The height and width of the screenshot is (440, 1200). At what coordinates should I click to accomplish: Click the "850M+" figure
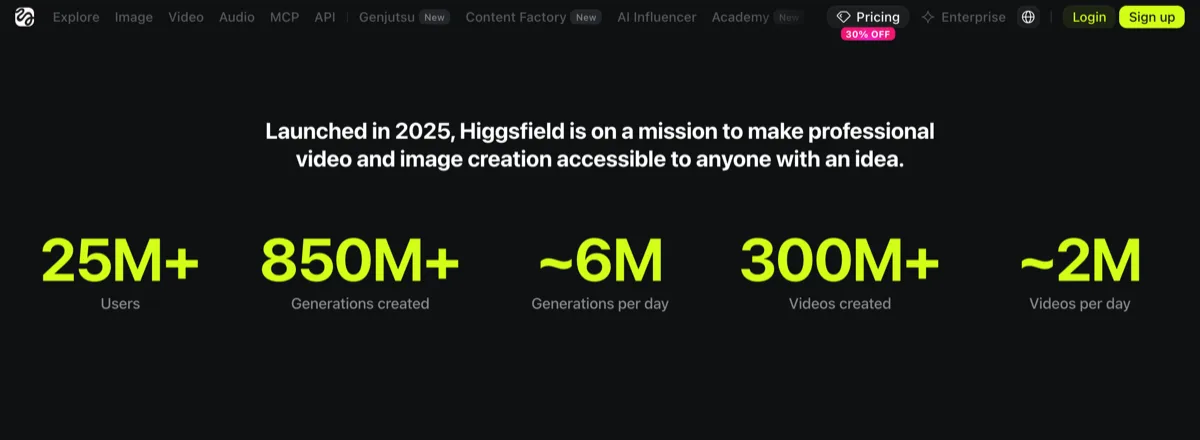click(x=360, y=261)
